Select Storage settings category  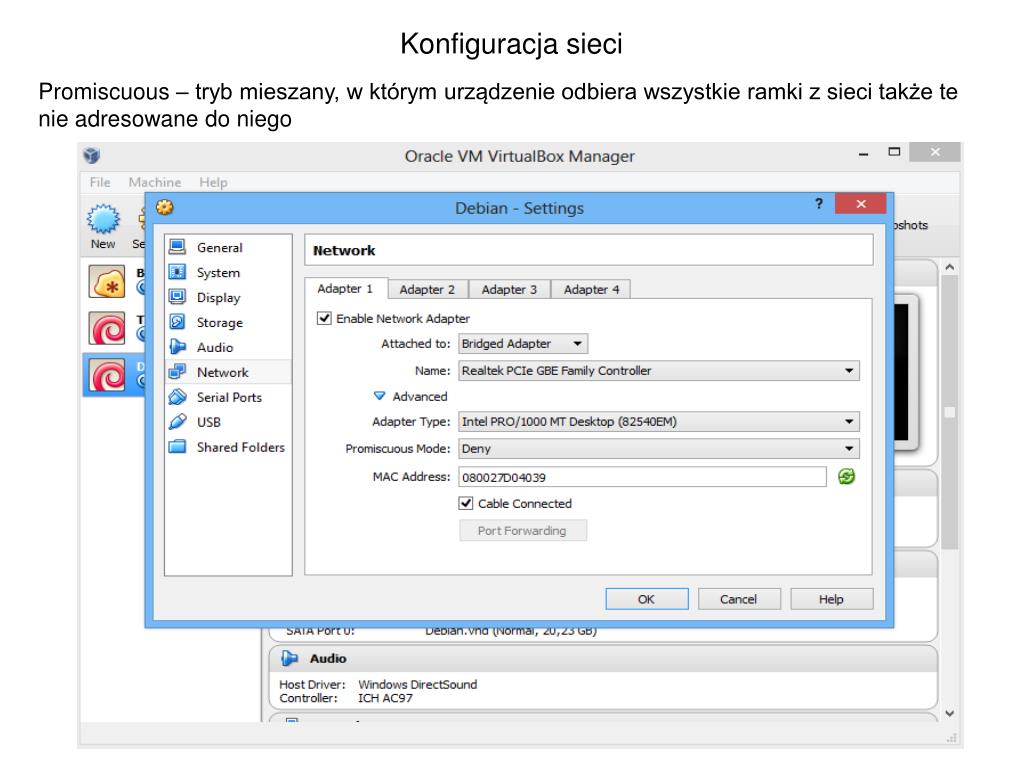coord(228,322)
